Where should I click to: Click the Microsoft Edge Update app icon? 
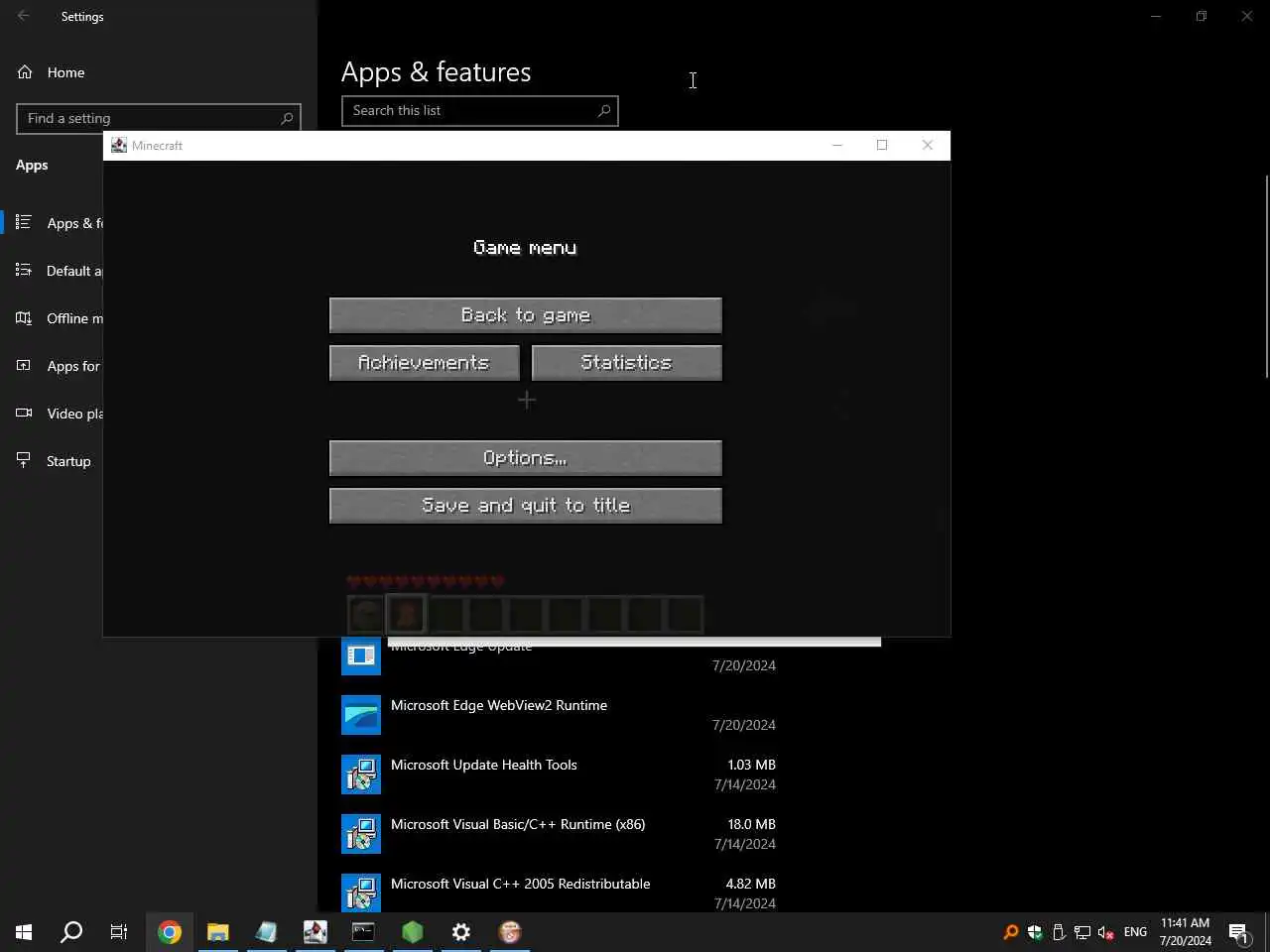coord(361,655)
